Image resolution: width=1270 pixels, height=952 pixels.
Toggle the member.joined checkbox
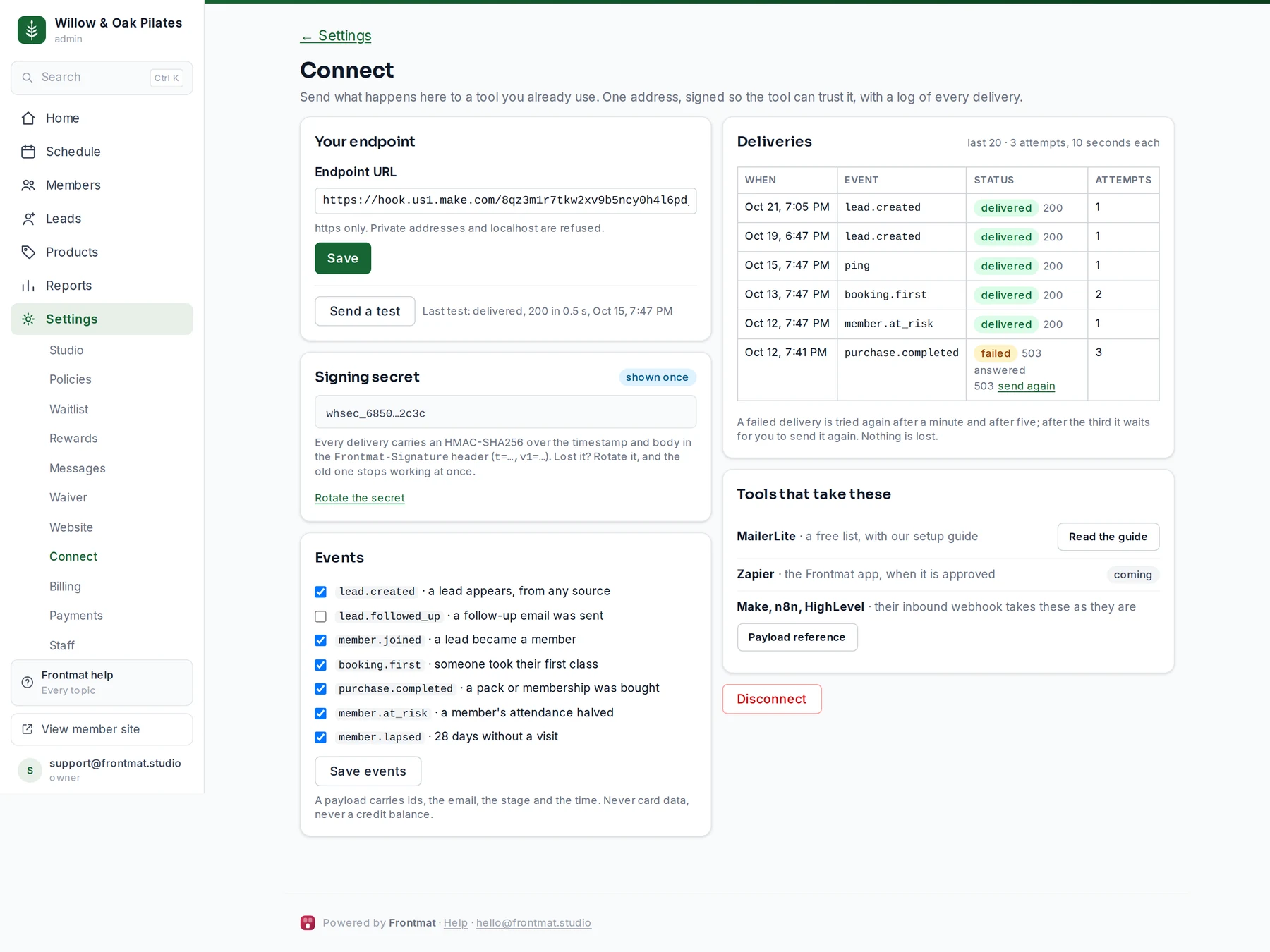point(321,640)
